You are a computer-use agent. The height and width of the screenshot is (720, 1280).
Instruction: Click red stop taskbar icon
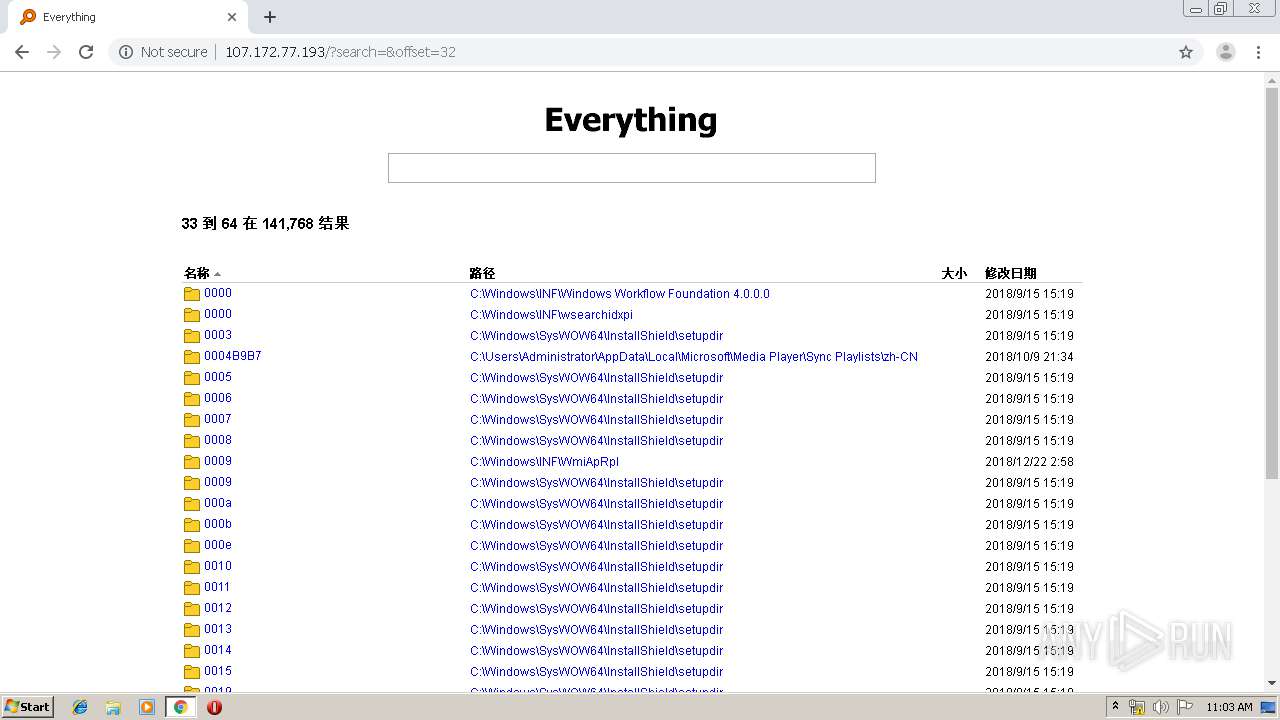tap(214, 707)
